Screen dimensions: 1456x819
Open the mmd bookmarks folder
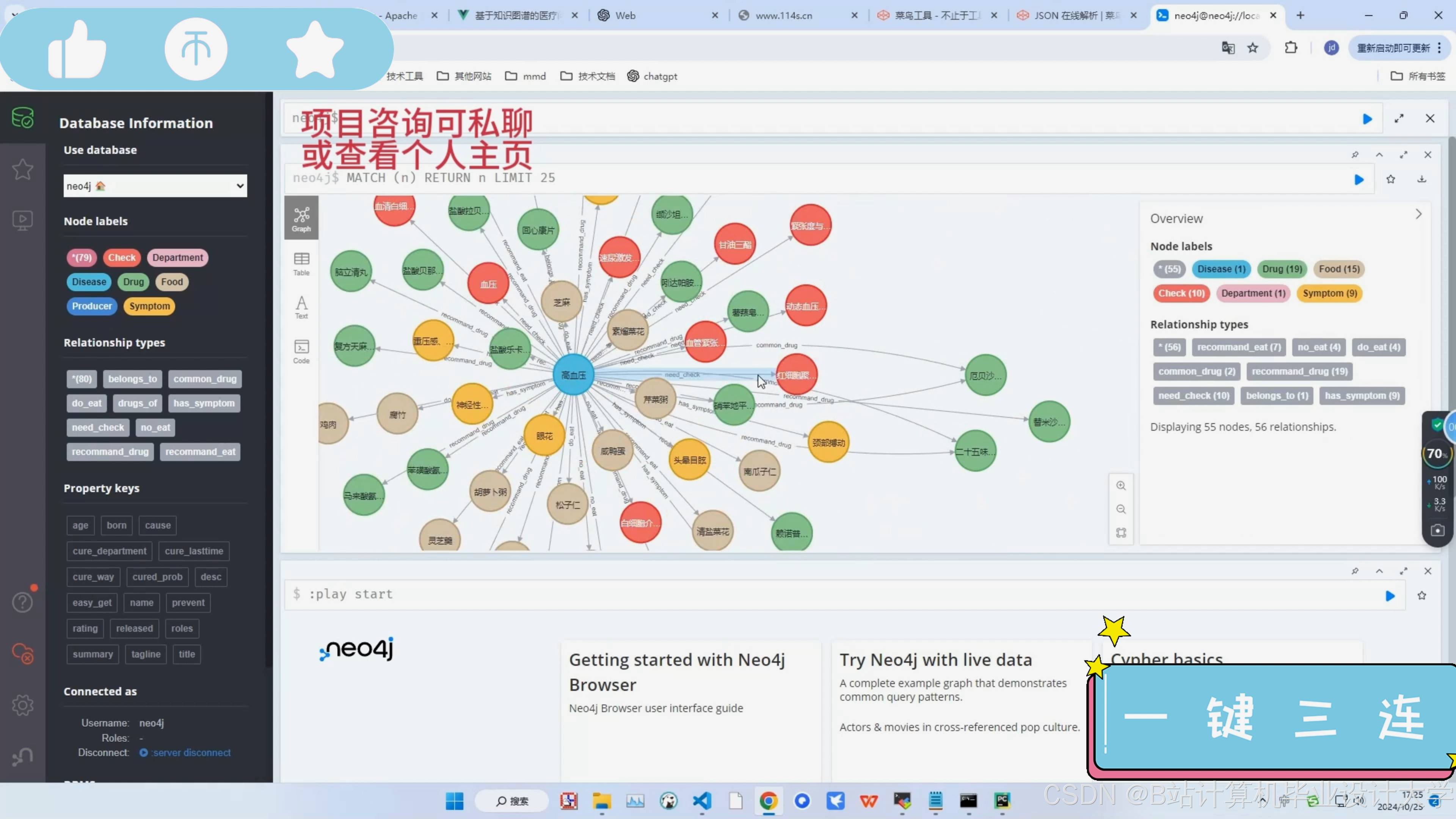pos(526,76)
